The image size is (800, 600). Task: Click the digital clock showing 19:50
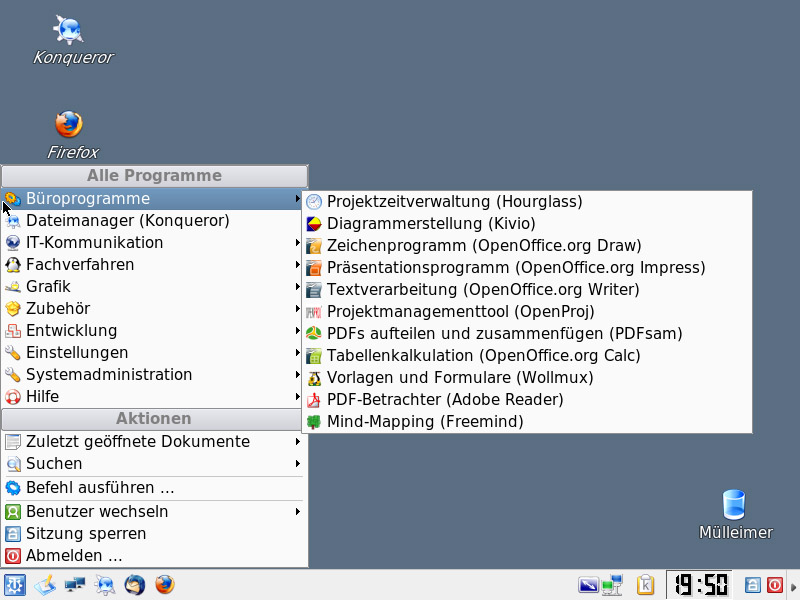(701, 585)
